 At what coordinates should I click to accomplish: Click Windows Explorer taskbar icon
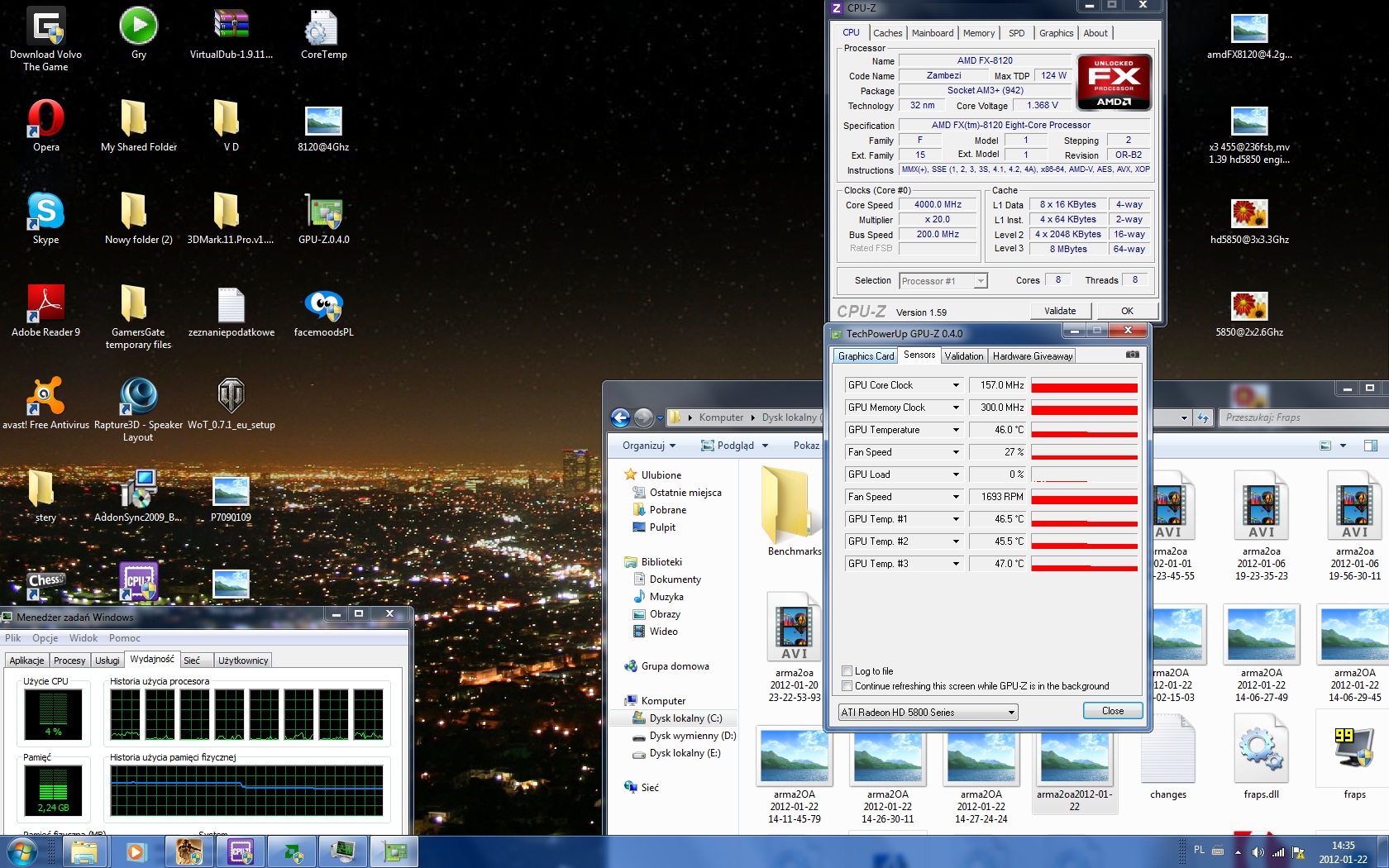tap(84, 851)
